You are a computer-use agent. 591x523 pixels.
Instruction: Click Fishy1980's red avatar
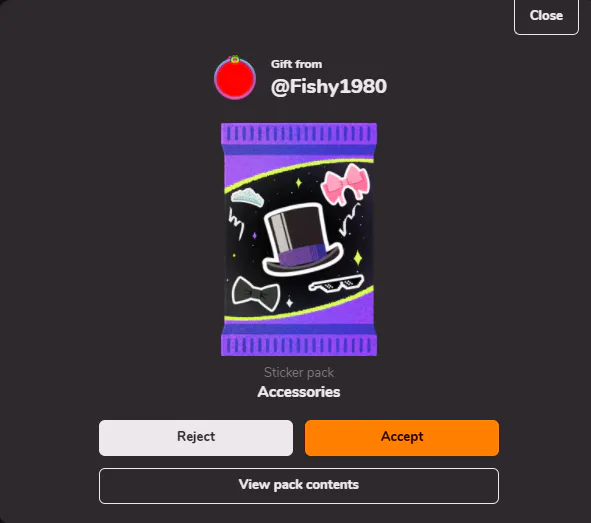[x=235, y=78]
